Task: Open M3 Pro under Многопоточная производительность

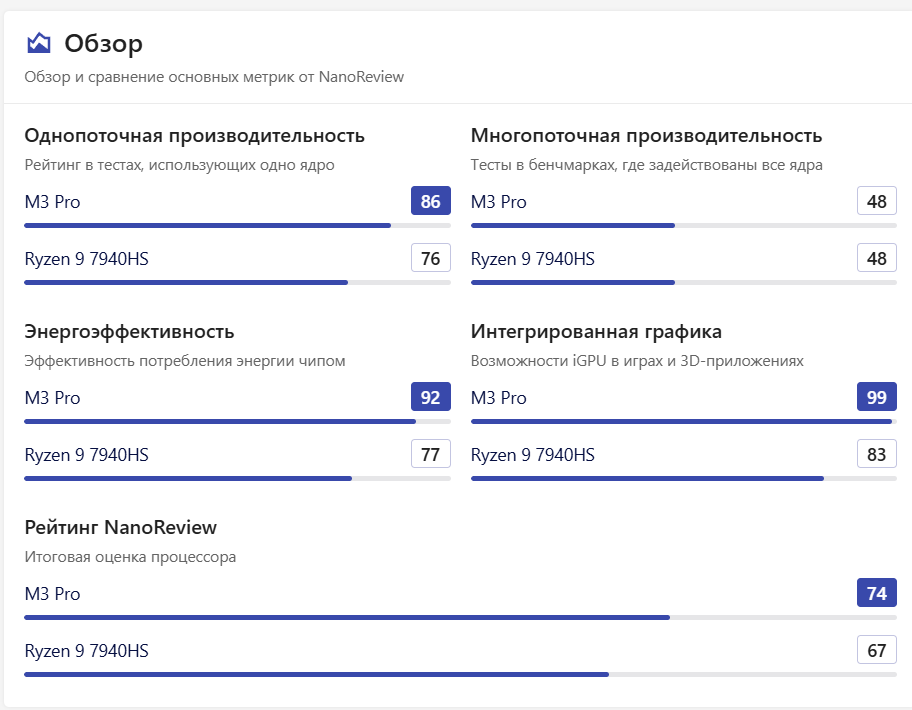Action: pyautogui.click(x=498, y=202)
